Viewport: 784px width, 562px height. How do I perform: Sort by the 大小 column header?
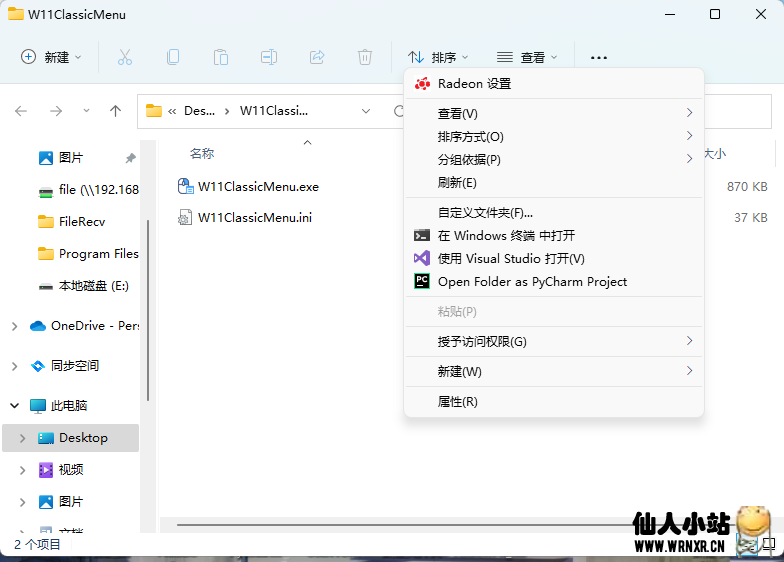point(715,154)
